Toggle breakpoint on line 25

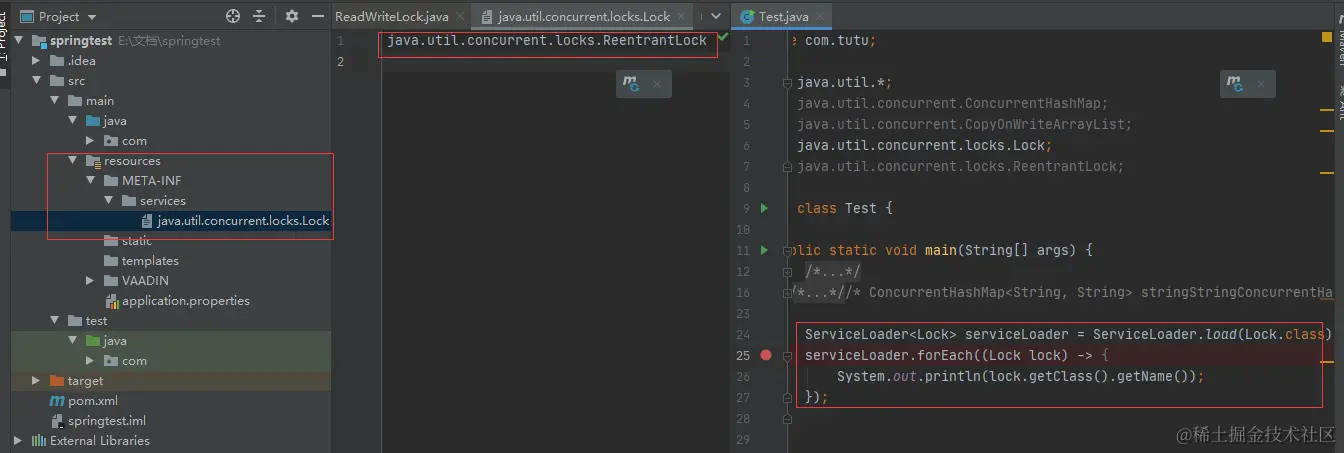(x=766, y=355)
